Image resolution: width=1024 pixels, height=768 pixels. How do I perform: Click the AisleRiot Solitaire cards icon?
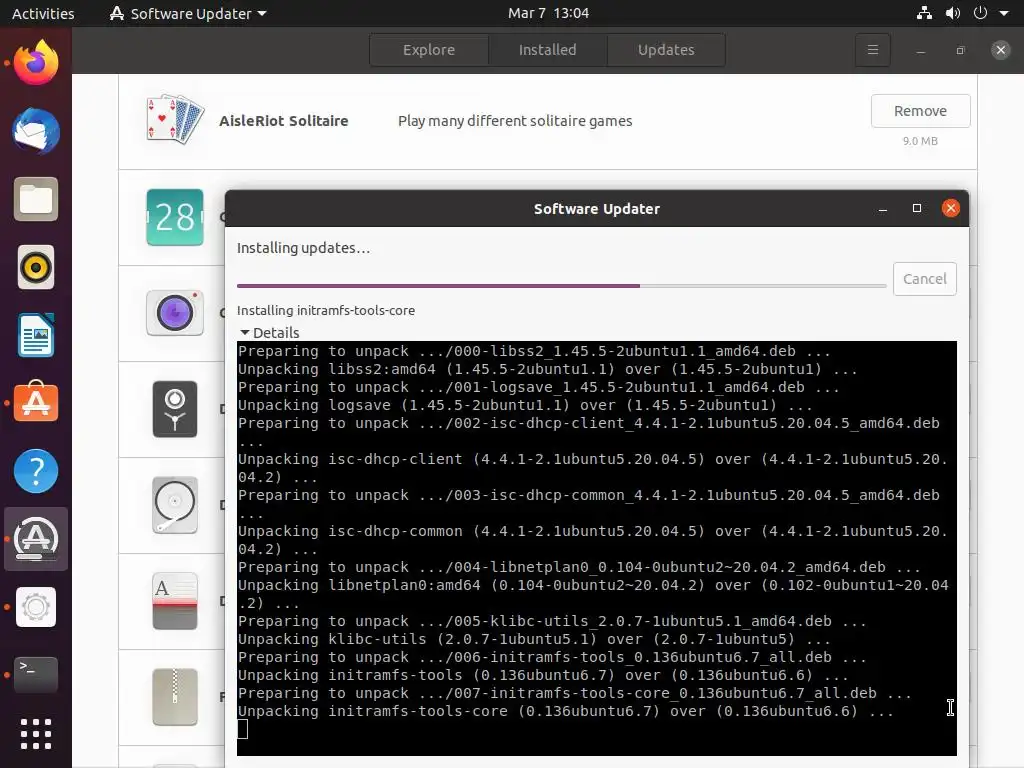[175, 120]
